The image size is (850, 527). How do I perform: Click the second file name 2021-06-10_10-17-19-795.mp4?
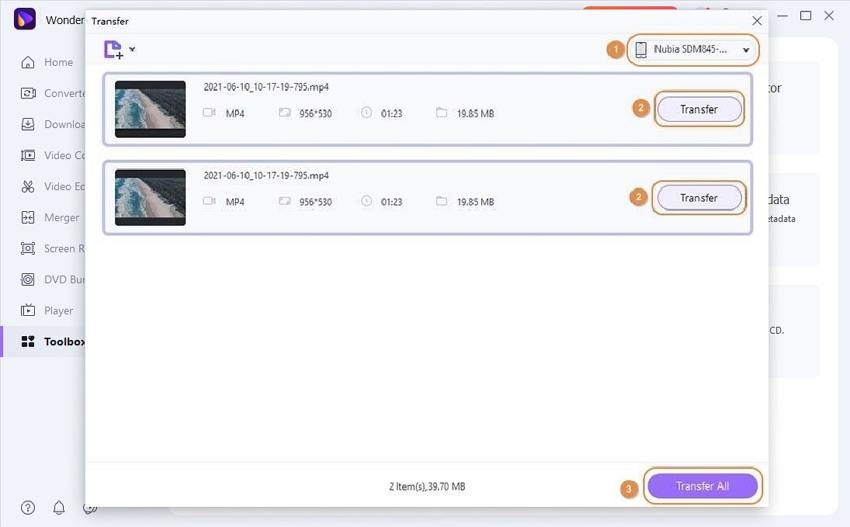tap(266, 175)
